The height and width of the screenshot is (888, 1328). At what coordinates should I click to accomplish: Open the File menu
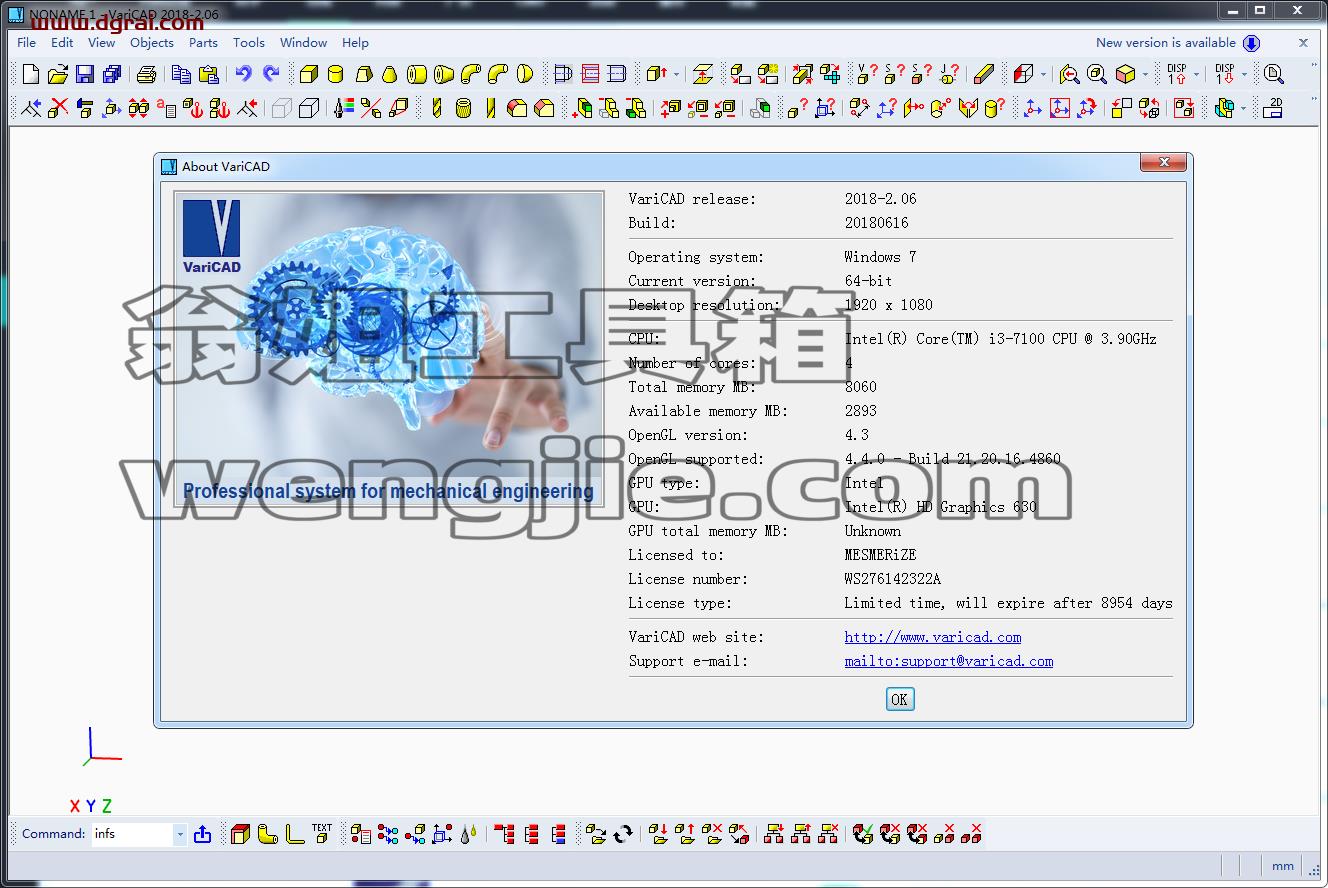tap(27, 43)
